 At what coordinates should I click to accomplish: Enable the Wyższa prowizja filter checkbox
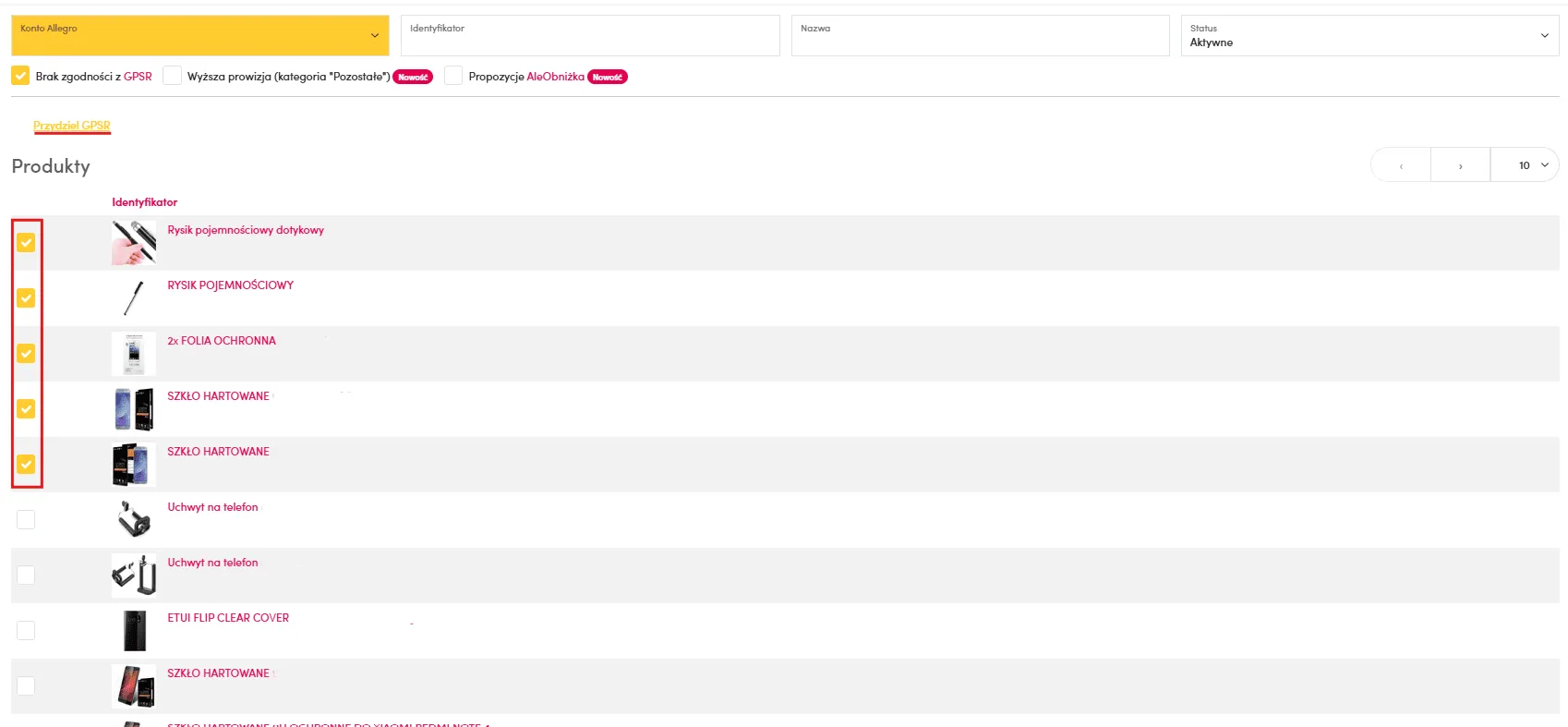pyautogui.click(x=172, y=76)
